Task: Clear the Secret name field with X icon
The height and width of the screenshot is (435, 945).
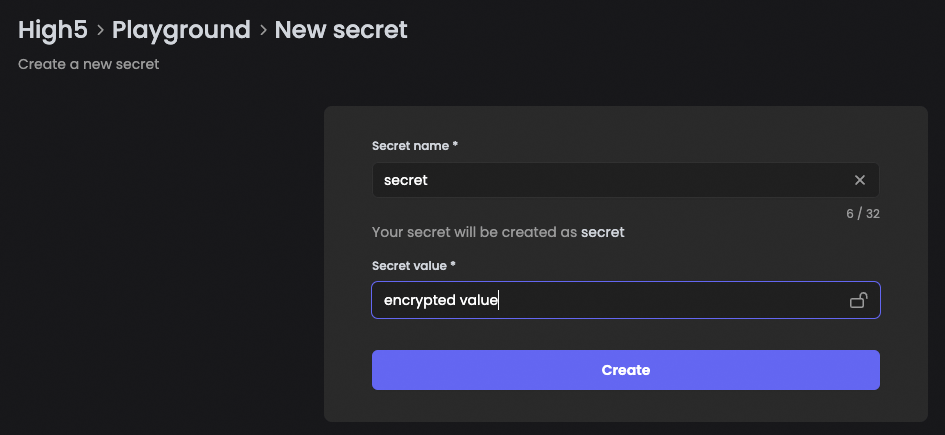Action: [x=860, y=180]
